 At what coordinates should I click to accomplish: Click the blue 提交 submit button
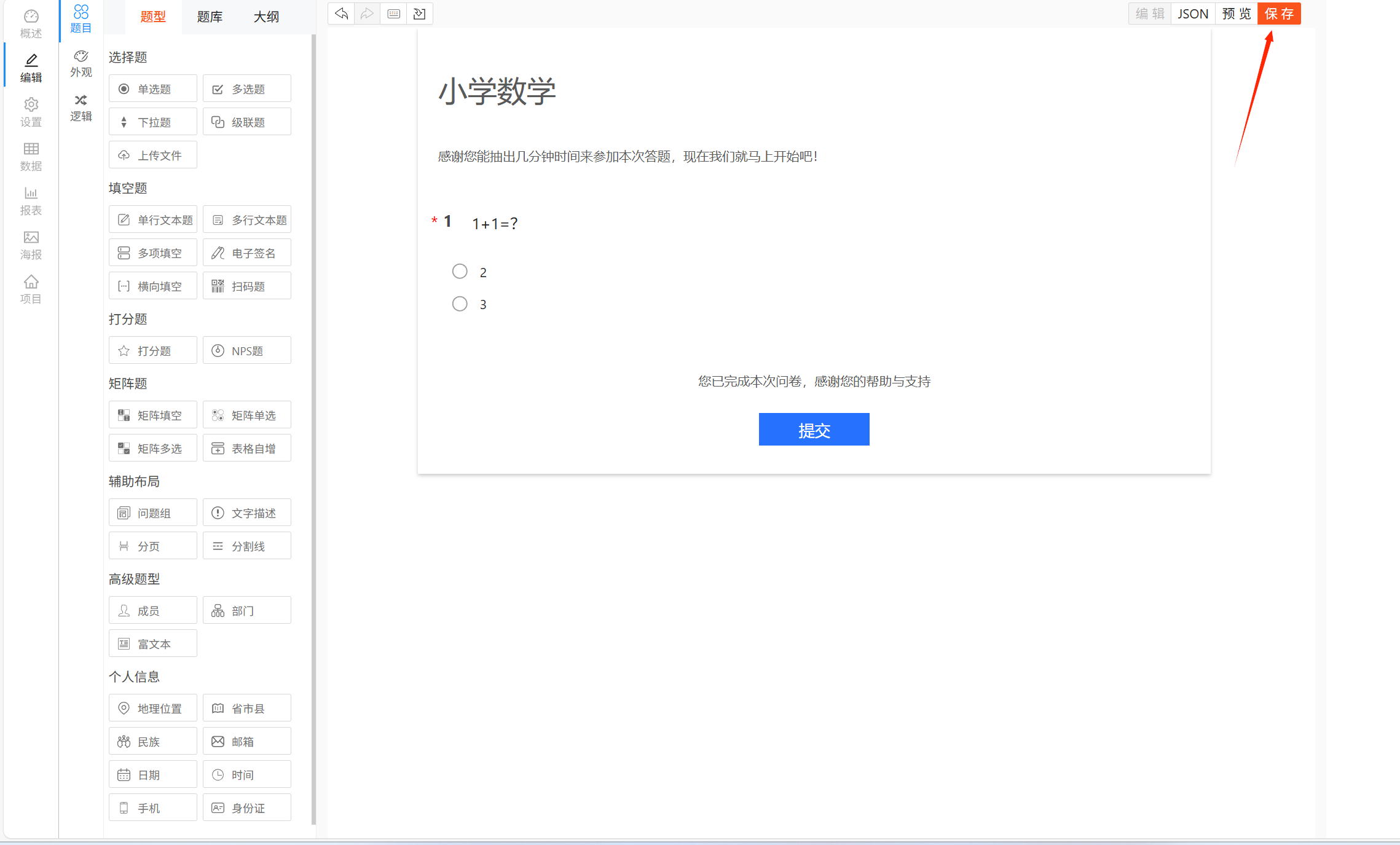tap(814, 430)
